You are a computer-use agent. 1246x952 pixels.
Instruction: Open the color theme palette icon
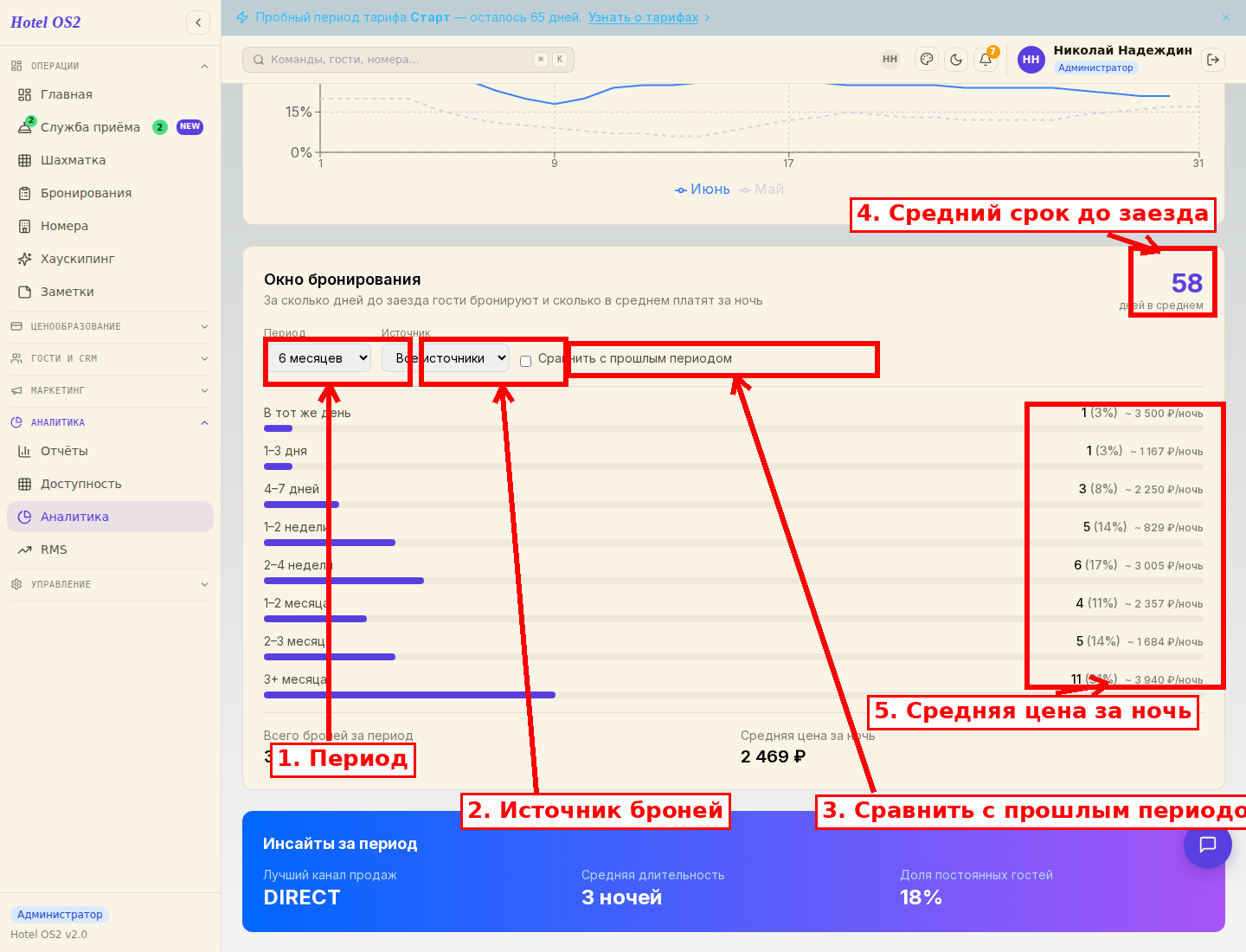click(x=927, y=60)
